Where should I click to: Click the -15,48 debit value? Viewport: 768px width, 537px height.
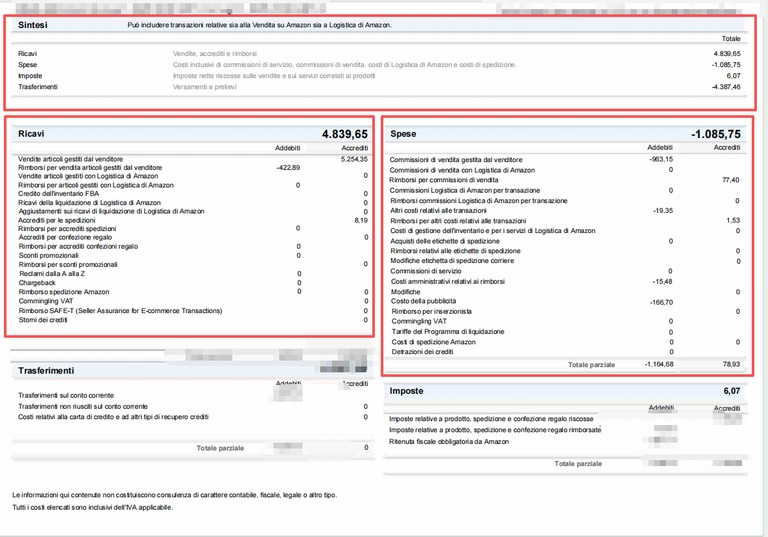(x=663, y=282)
